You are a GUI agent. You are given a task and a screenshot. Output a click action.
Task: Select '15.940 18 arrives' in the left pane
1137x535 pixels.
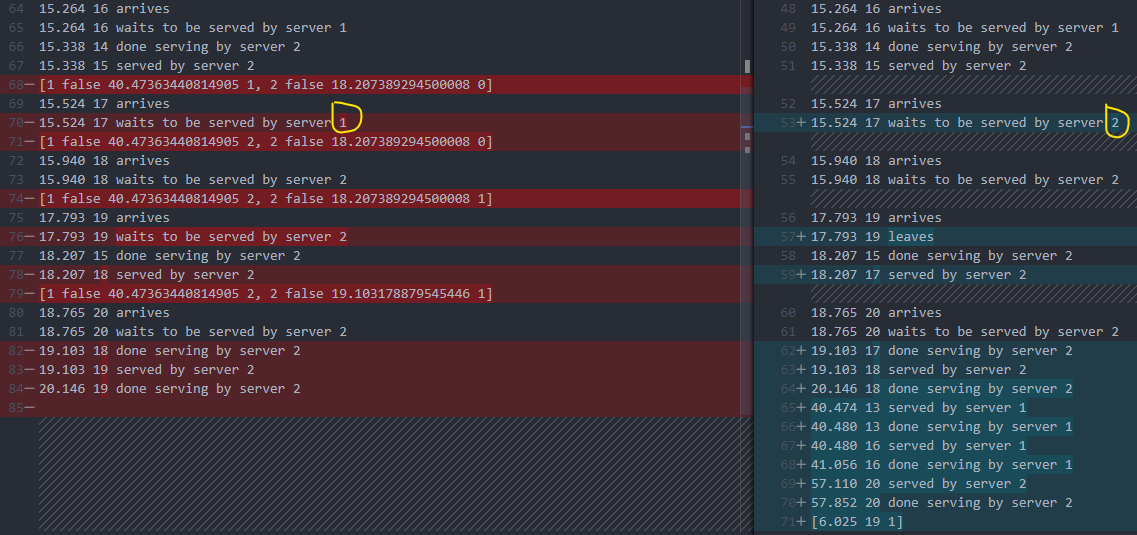(104, 160)
